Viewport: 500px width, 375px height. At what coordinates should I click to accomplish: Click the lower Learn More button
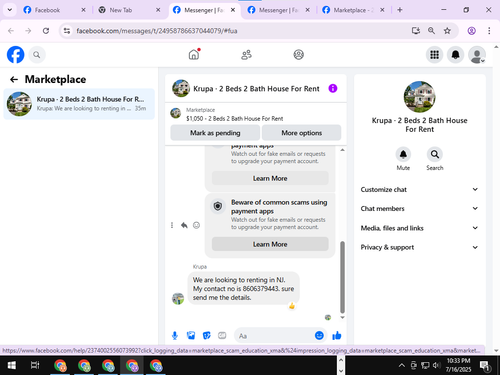(270, 244)
